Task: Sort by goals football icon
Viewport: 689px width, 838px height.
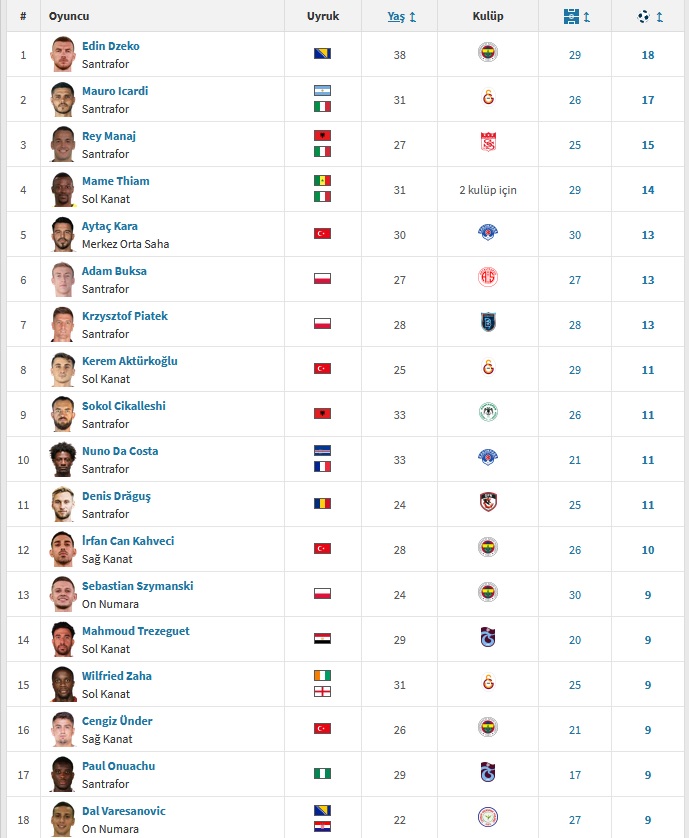Action: [644, 17]
